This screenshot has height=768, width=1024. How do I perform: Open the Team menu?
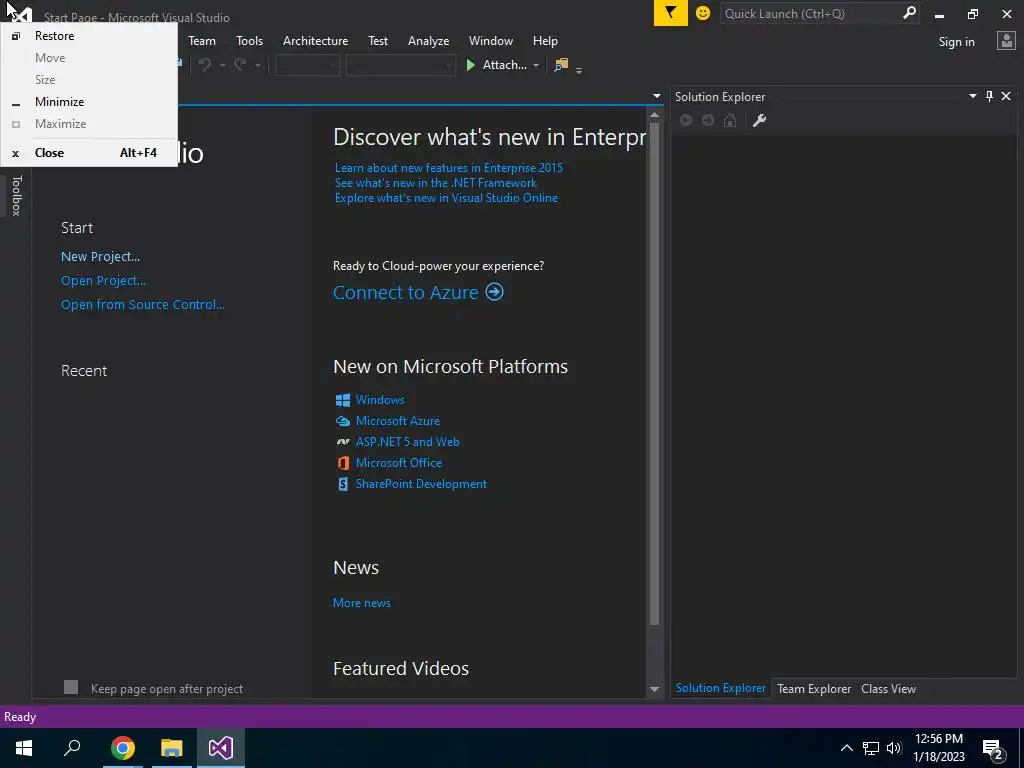point(202,40)
